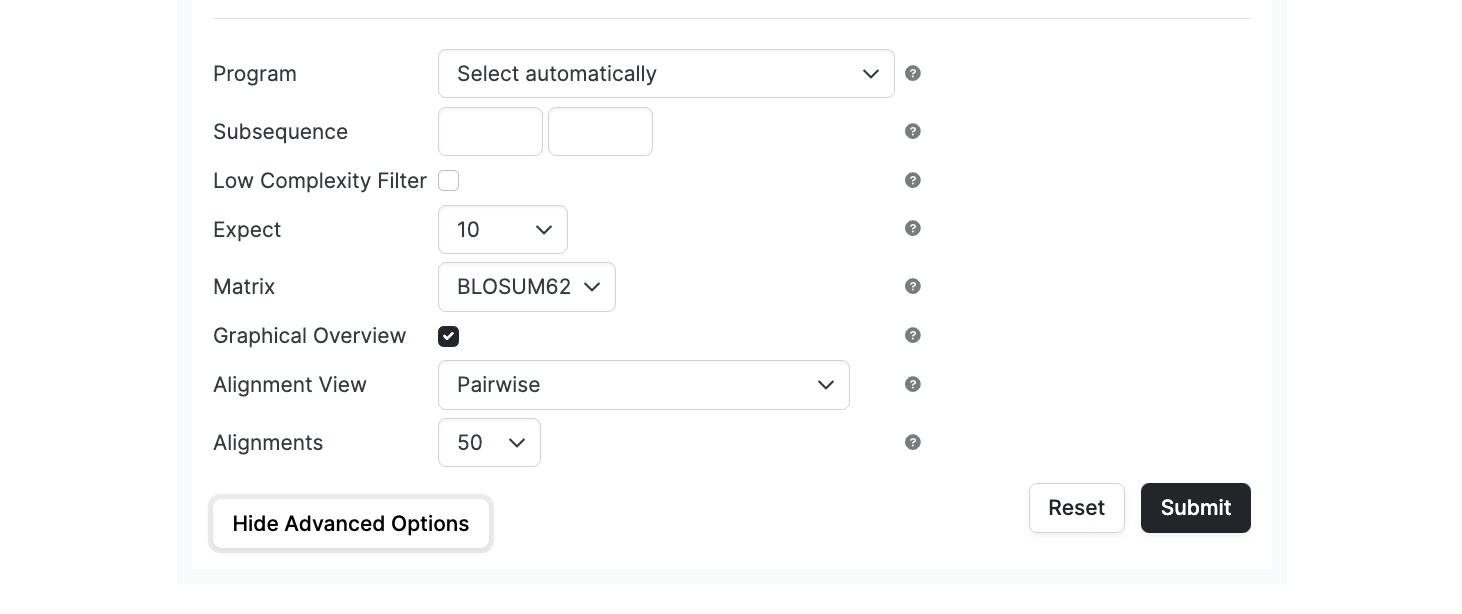The image size is (1462, 614).
Task: Click the first Subsequence input box
Action: (490, 132)
